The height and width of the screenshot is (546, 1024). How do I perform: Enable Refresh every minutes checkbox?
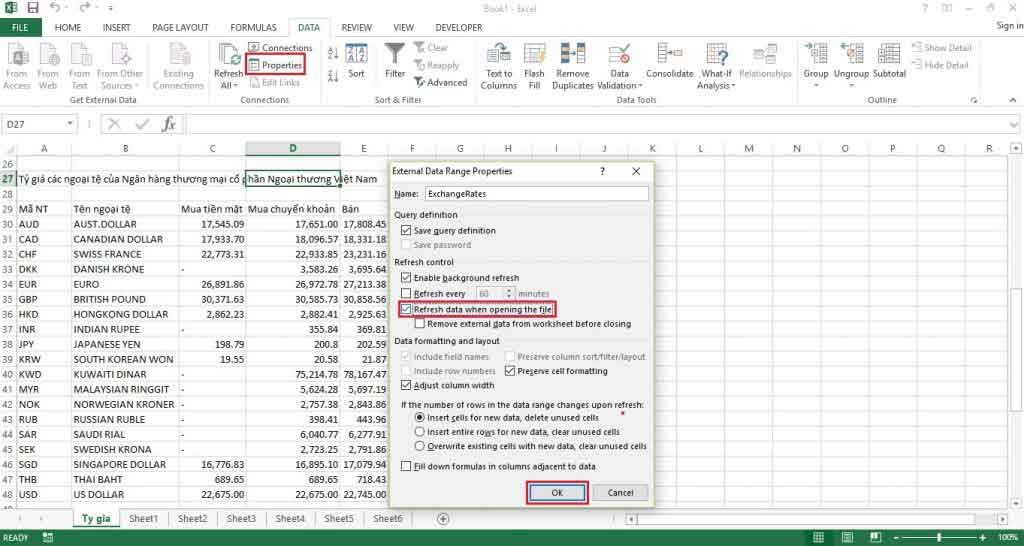click(406, 294)
